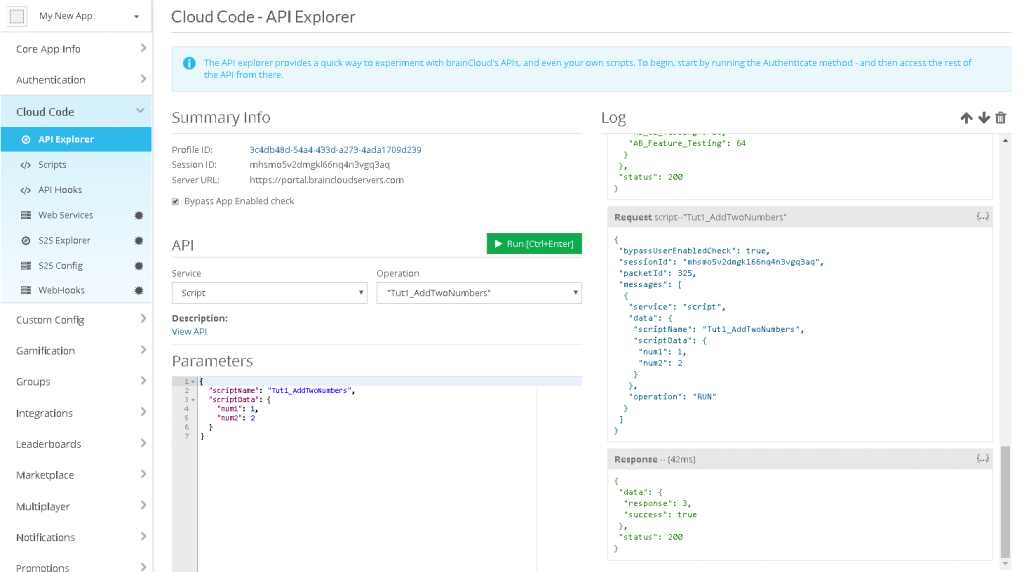Image resolution: width=1024 pixels, height=572 pixels.
Task: Click the badge icon beside Web Services
Action: click(139, 215)
